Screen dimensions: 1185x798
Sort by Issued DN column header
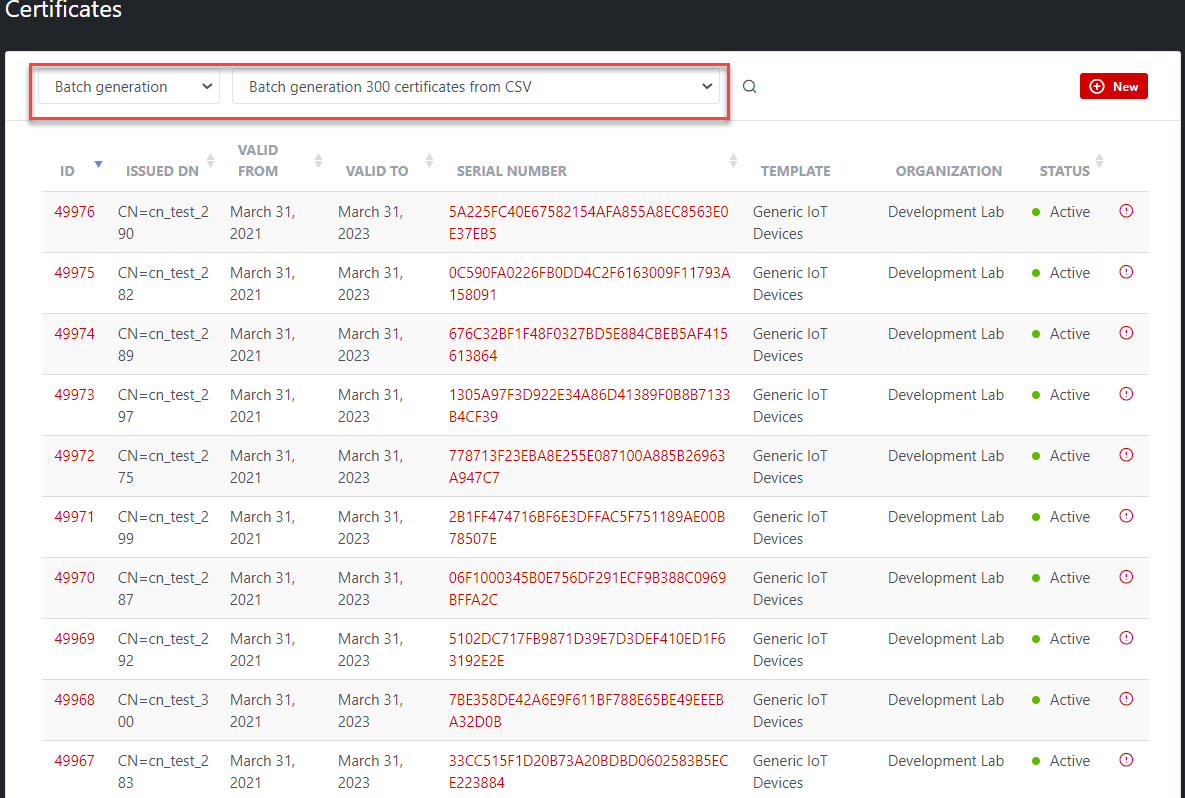pos(162,171)
